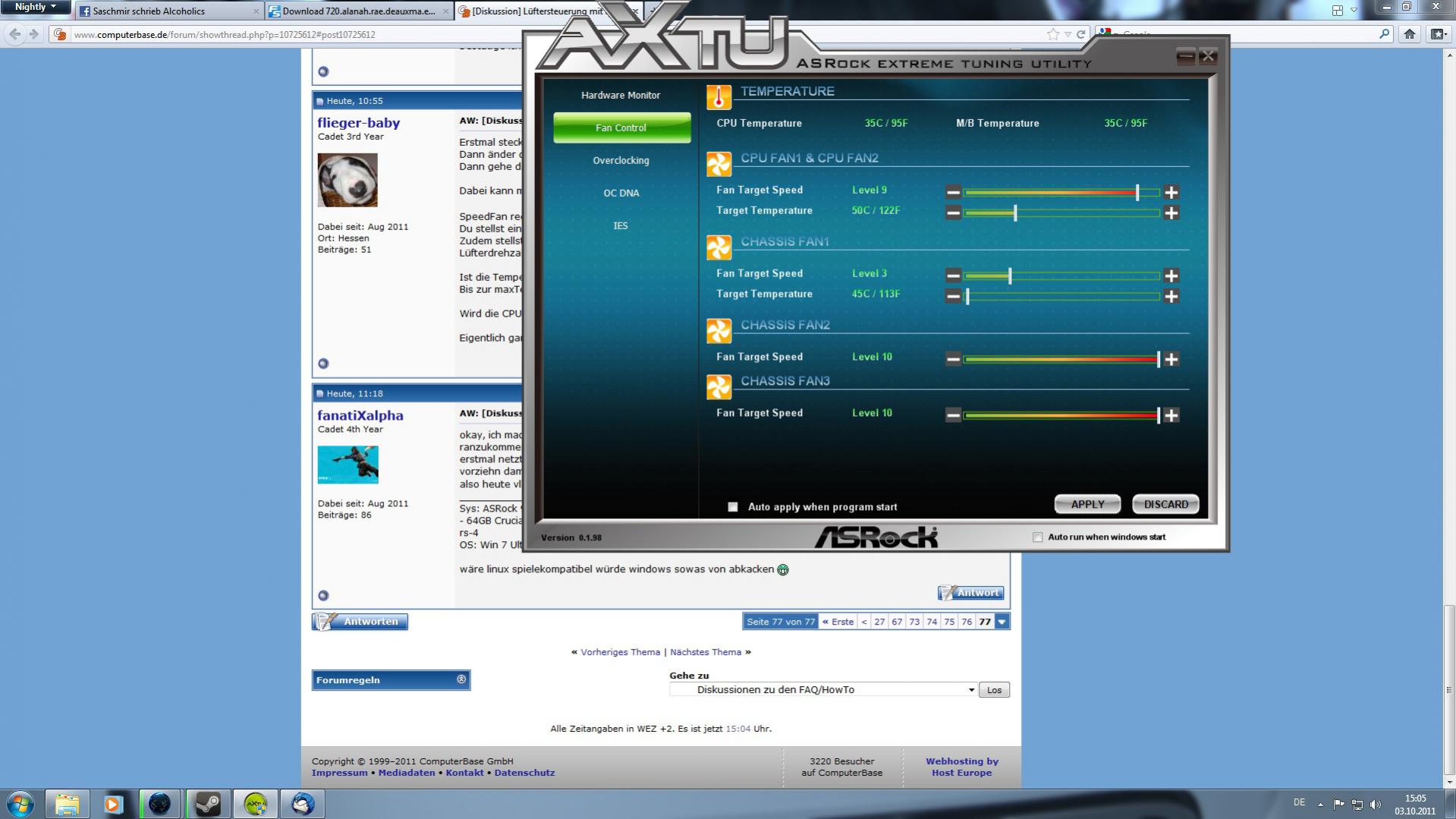Increase Chassis Fan3 speed with plus button
Viewport: 1456px width, 819px height.
[x=1171, y=415]
